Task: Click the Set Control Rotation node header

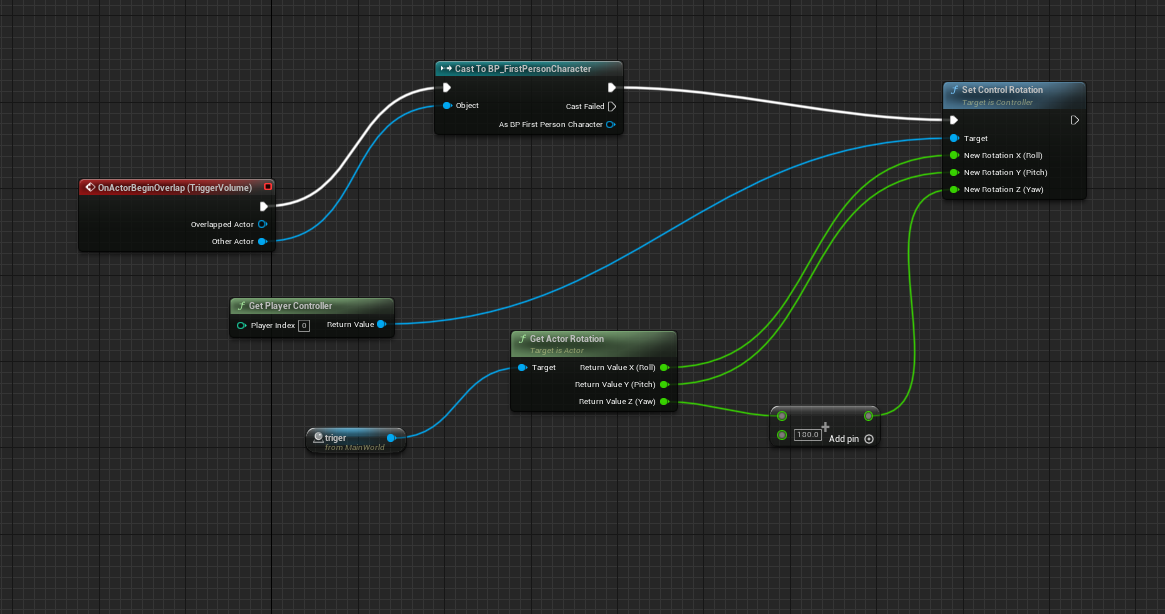Action: click(1014, 95)
